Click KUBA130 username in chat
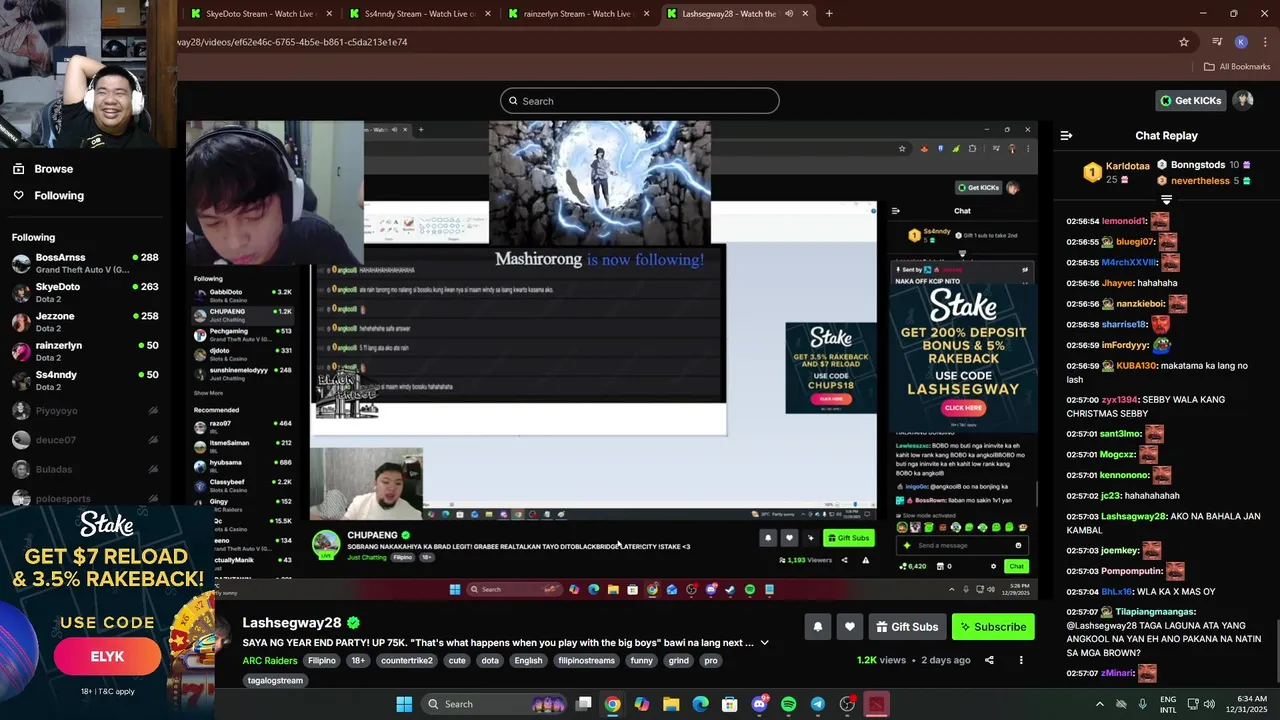Image resolution: width=1280 pixels, height=720 pixels. coord(1136,366)
